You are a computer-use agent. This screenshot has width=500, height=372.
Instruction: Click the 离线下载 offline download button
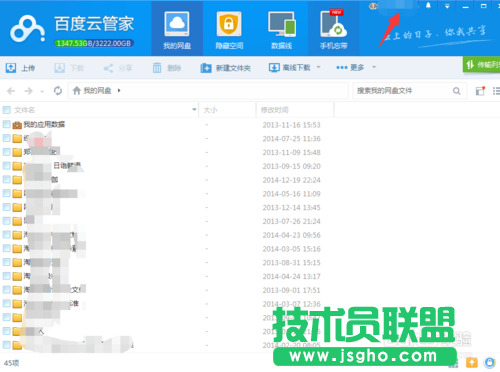click(290, 68)
